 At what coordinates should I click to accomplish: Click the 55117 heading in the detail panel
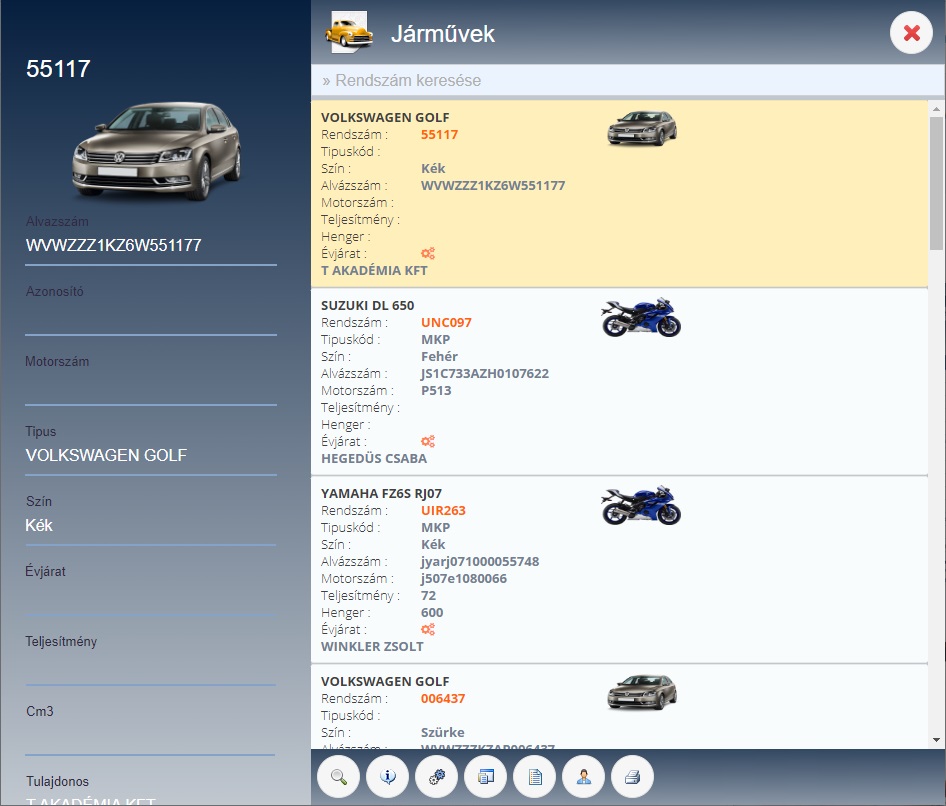click(58, 69)
